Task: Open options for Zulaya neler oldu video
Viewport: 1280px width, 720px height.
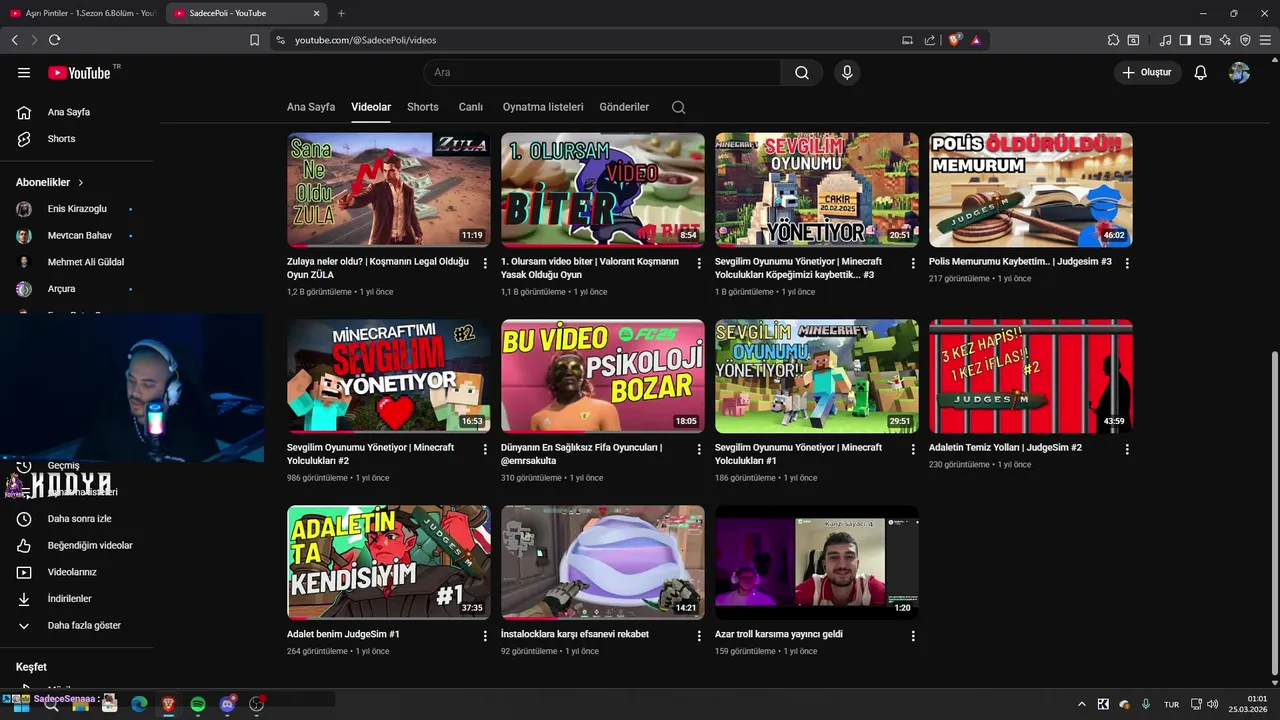Action: pyautogui.click(x=485, y=263)
